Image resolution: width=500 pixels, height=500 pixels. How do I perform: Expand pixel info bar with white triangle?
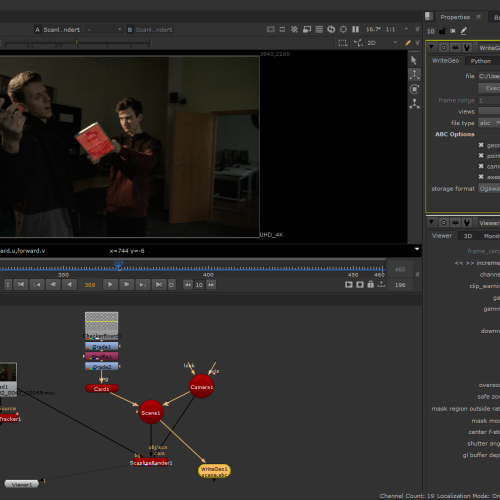click(417, 249)
